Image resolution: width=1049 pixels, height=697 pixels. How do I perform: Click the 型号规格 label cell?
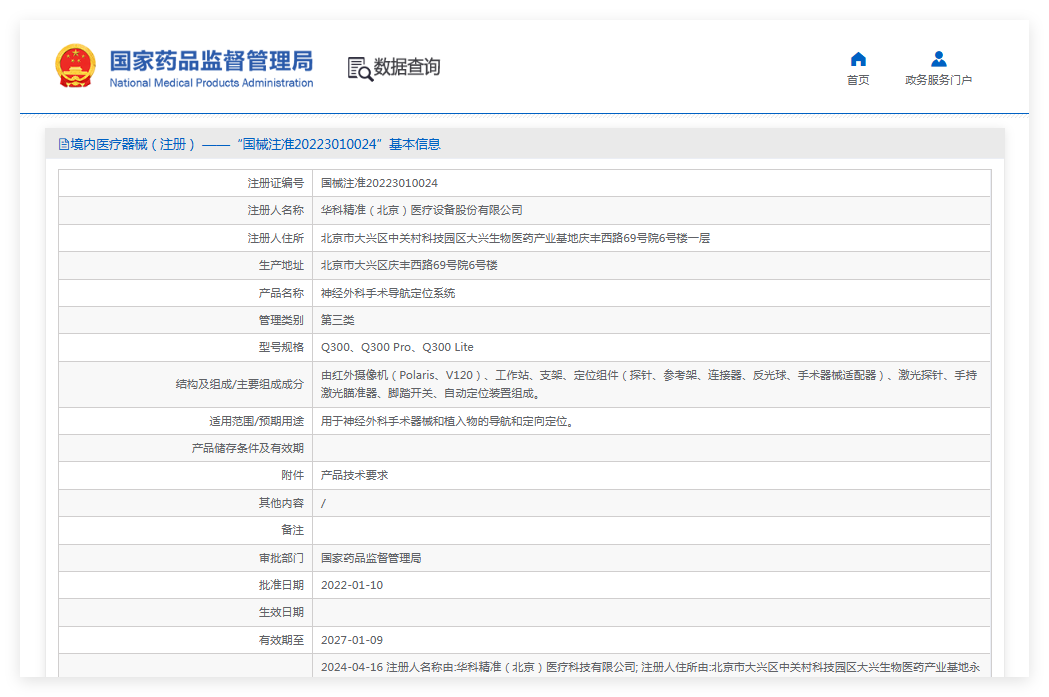185,347
